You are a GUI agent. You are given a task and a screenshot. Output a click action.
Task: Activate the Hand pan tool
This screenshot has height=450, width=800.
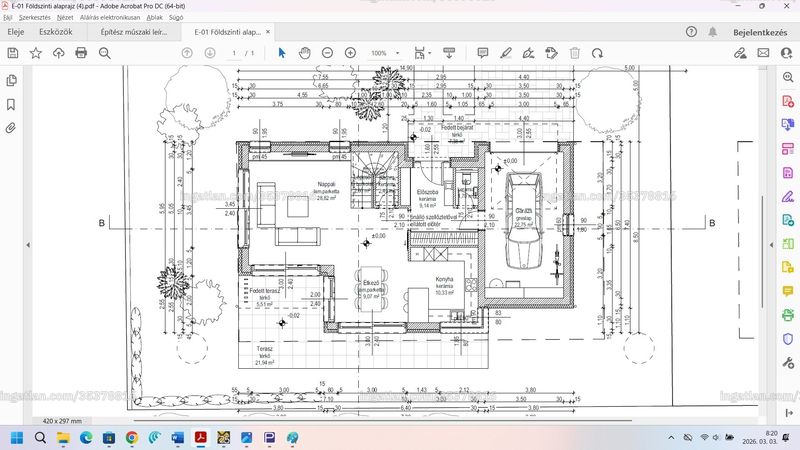[305, 53]
